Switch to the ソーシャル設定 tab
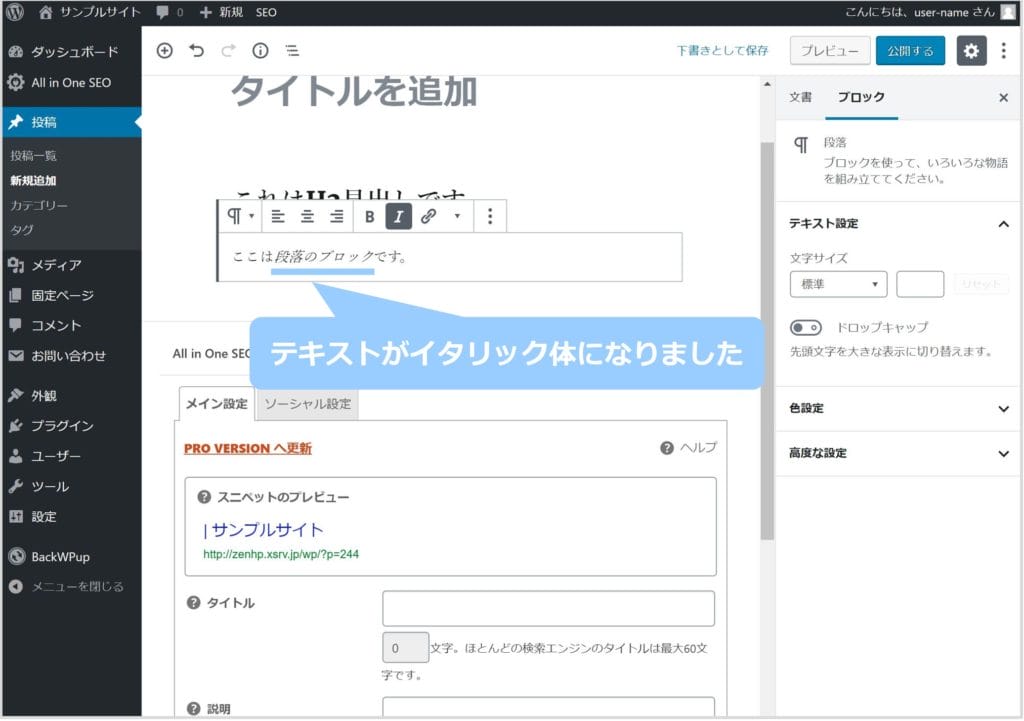 (307, 404)
